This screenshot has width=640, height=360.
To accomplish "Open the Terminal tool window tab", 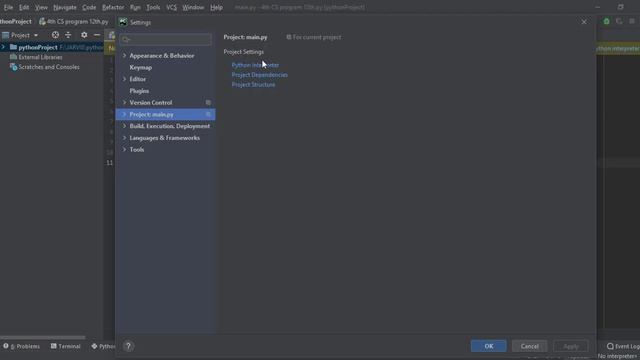I will point(65,346).
